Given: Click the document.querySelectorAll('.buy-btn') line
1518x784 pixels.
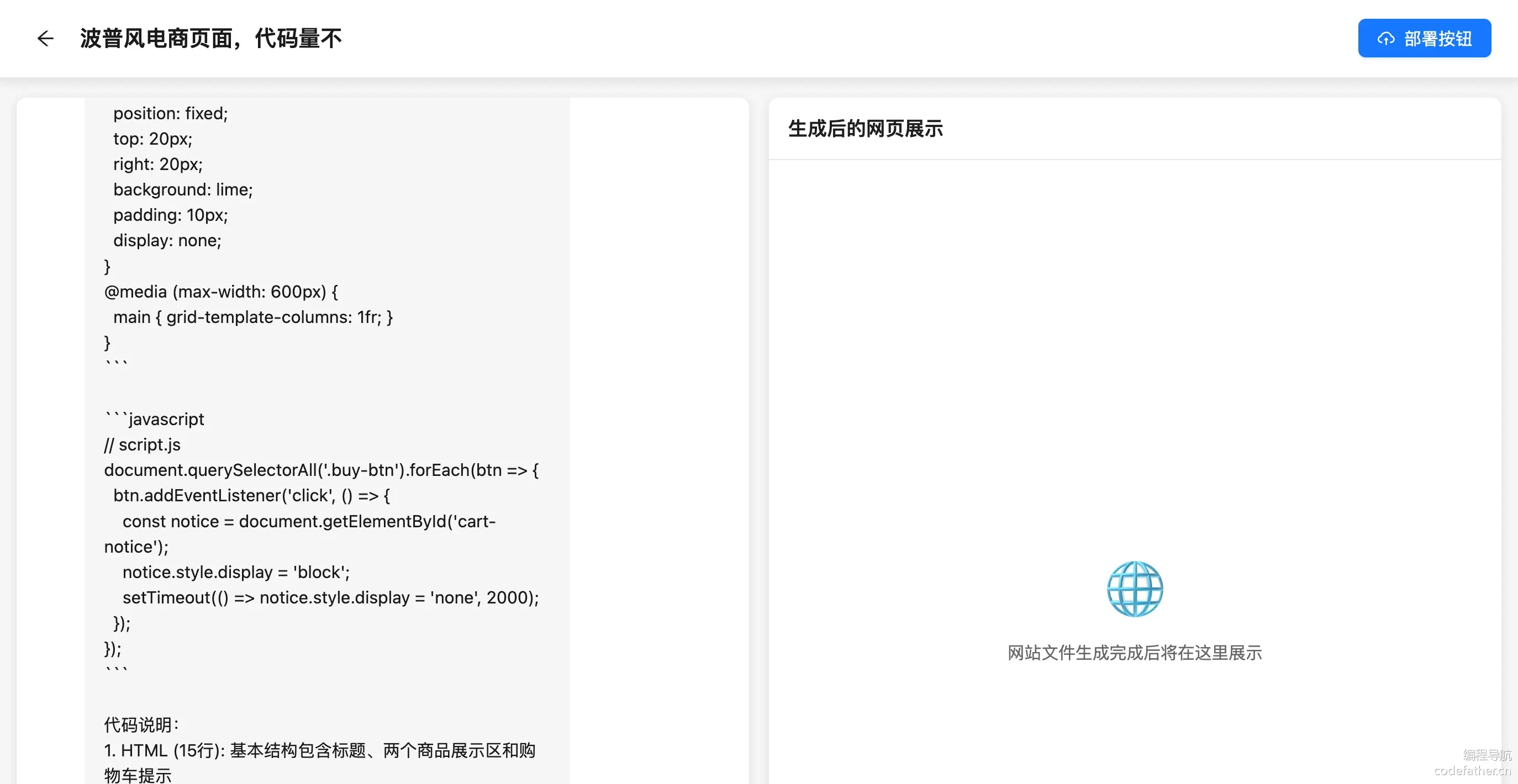Looking at the screenshot, I should (x=321, y=470).
